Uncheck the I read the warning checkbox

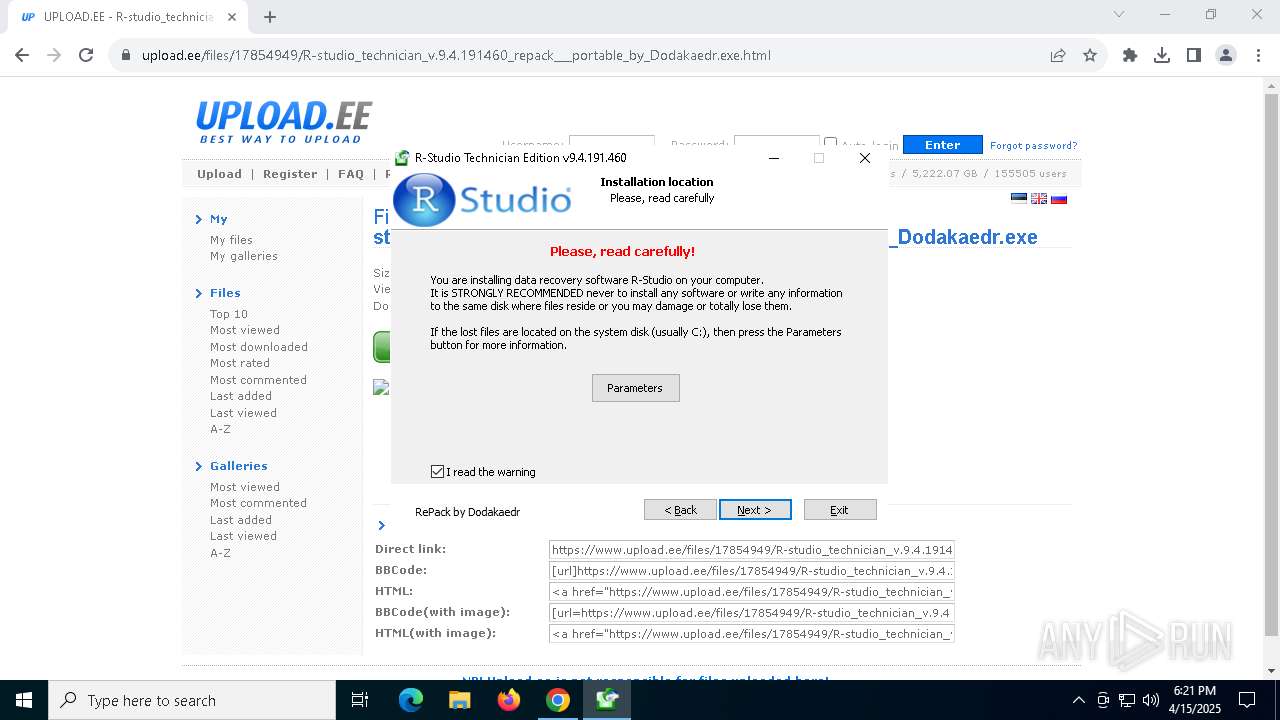pos(437,472)
